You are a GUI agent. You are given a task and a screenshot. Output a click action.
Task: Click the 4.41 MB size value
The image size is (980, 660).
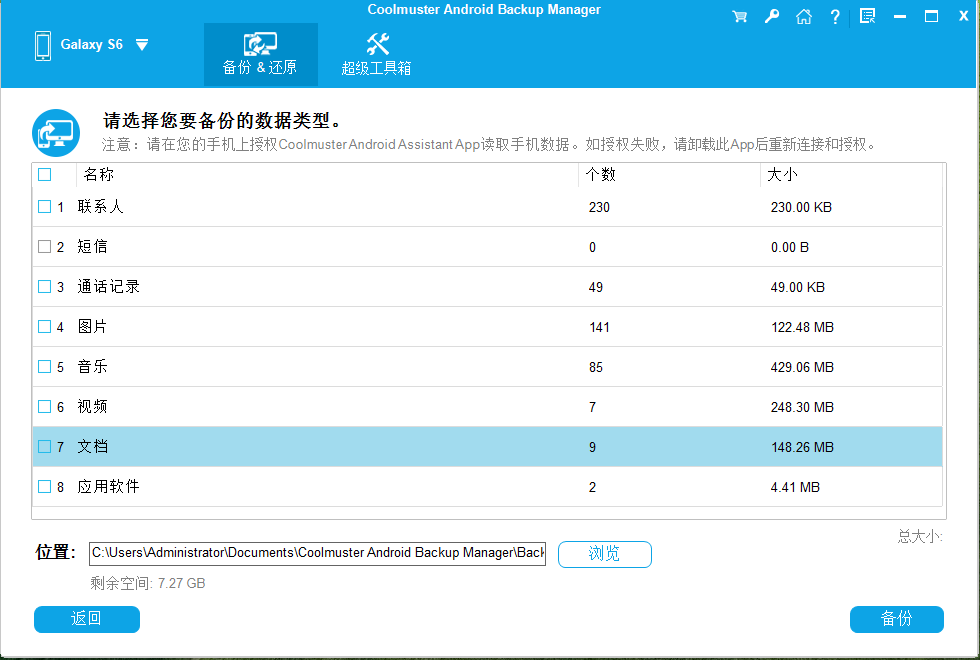(795, 488)
